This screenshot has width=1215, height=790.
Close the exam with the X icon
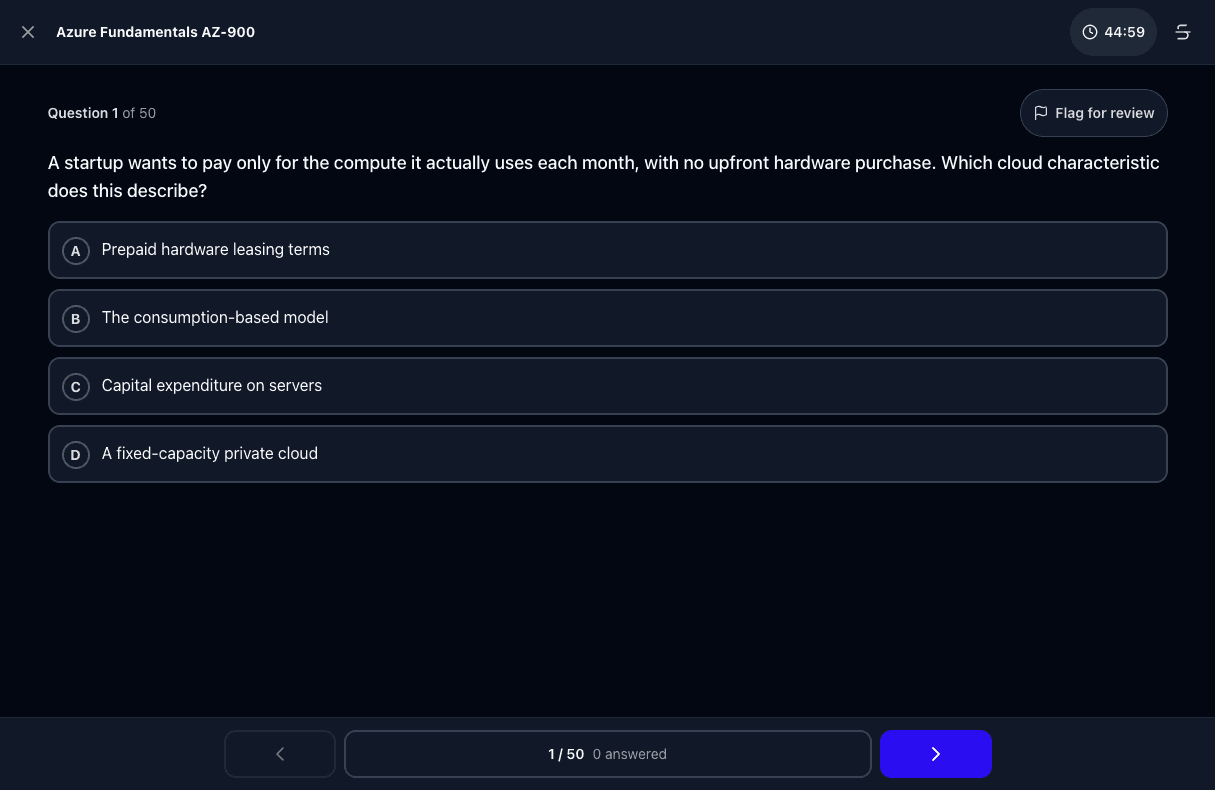coord(28,32)
